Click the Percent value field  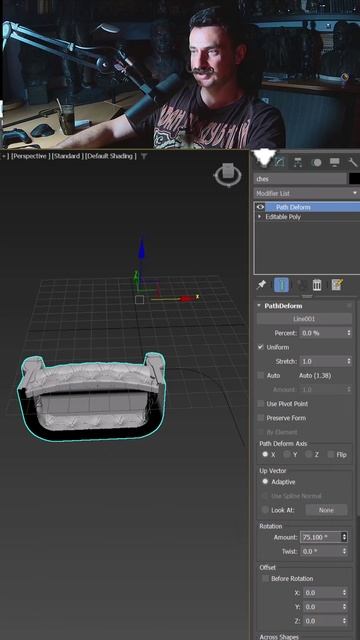322,333
